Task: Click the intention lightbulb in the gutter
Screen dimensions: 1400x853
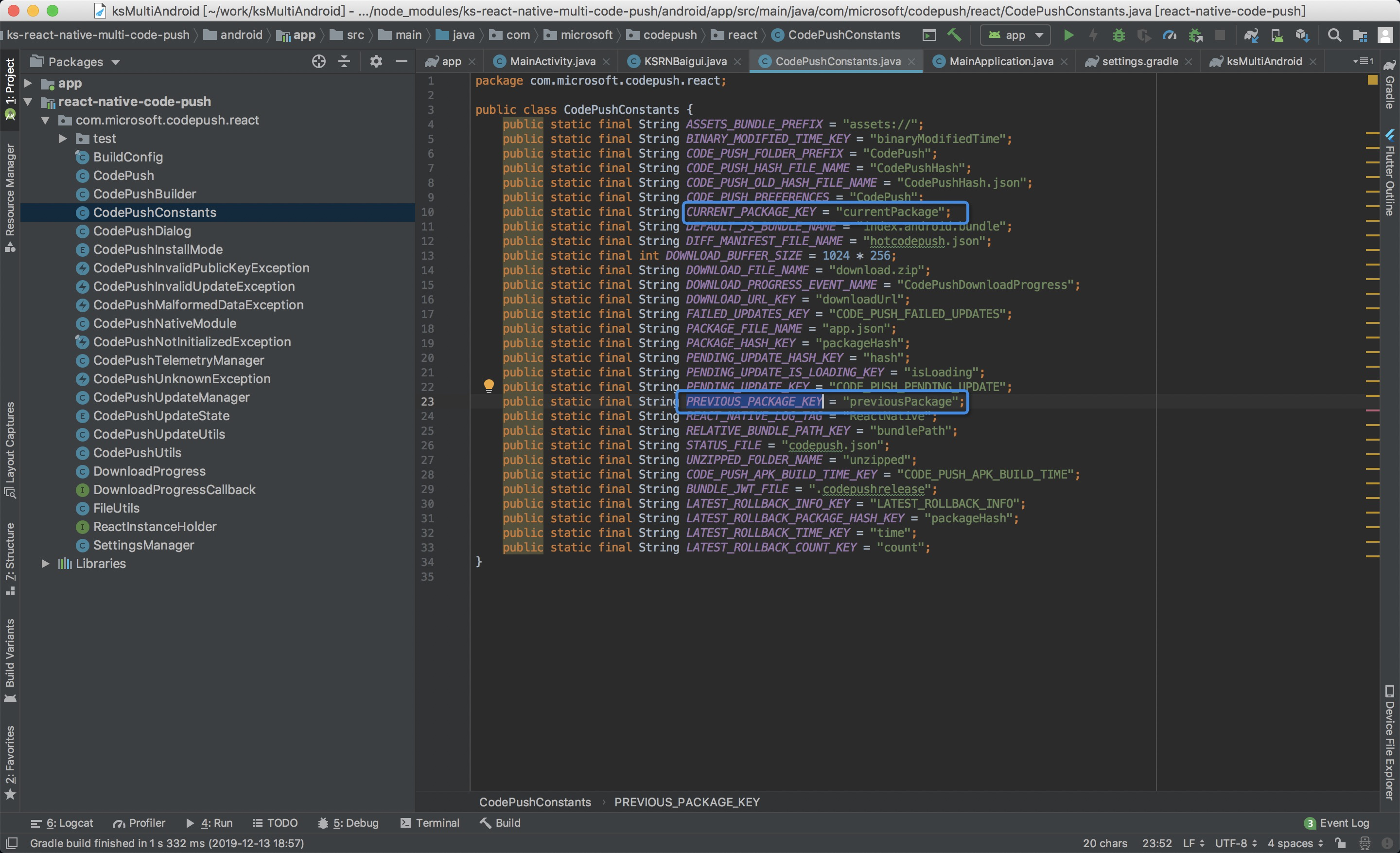Action: click(488, 386)
